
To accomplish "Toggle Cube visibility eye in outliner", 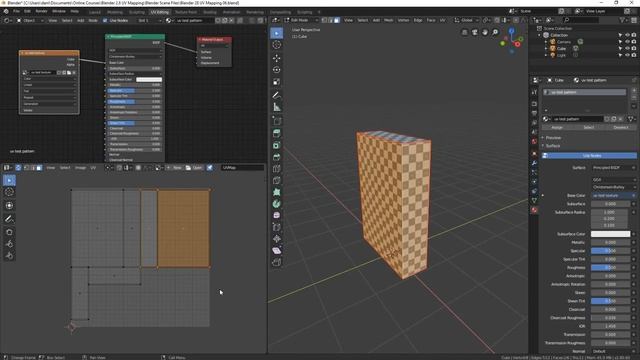I will [627, 48].
